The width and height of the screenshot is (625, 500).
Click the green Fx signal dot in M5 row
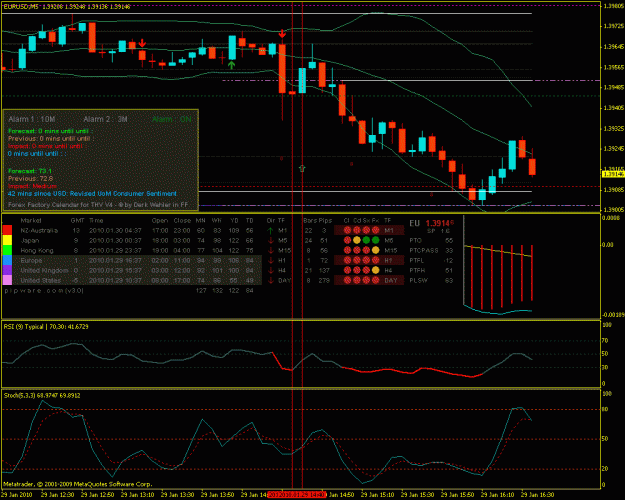pyautogui.click(x=375, y=240)
